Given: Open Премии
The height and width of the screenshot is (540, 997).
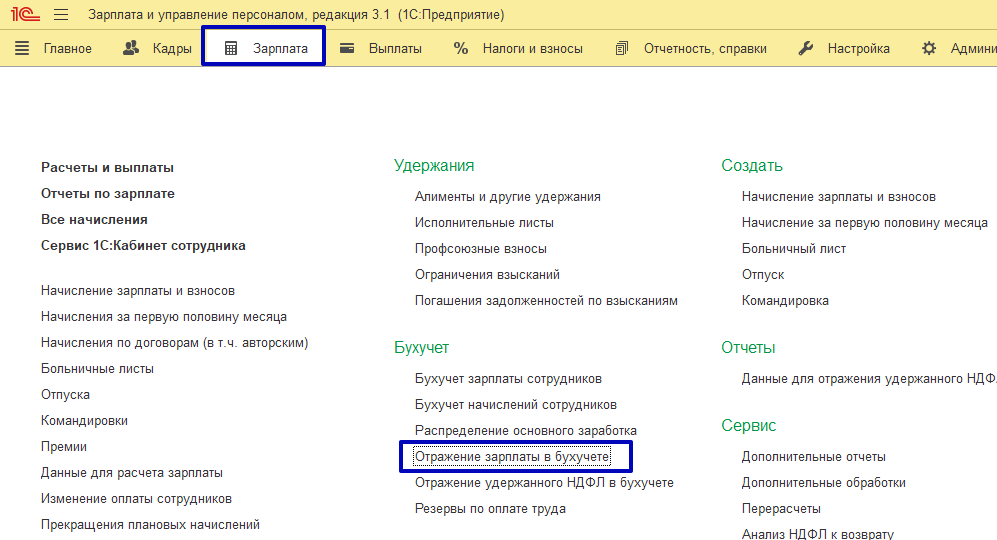Looking at the screenshot, I should (64, 447).
